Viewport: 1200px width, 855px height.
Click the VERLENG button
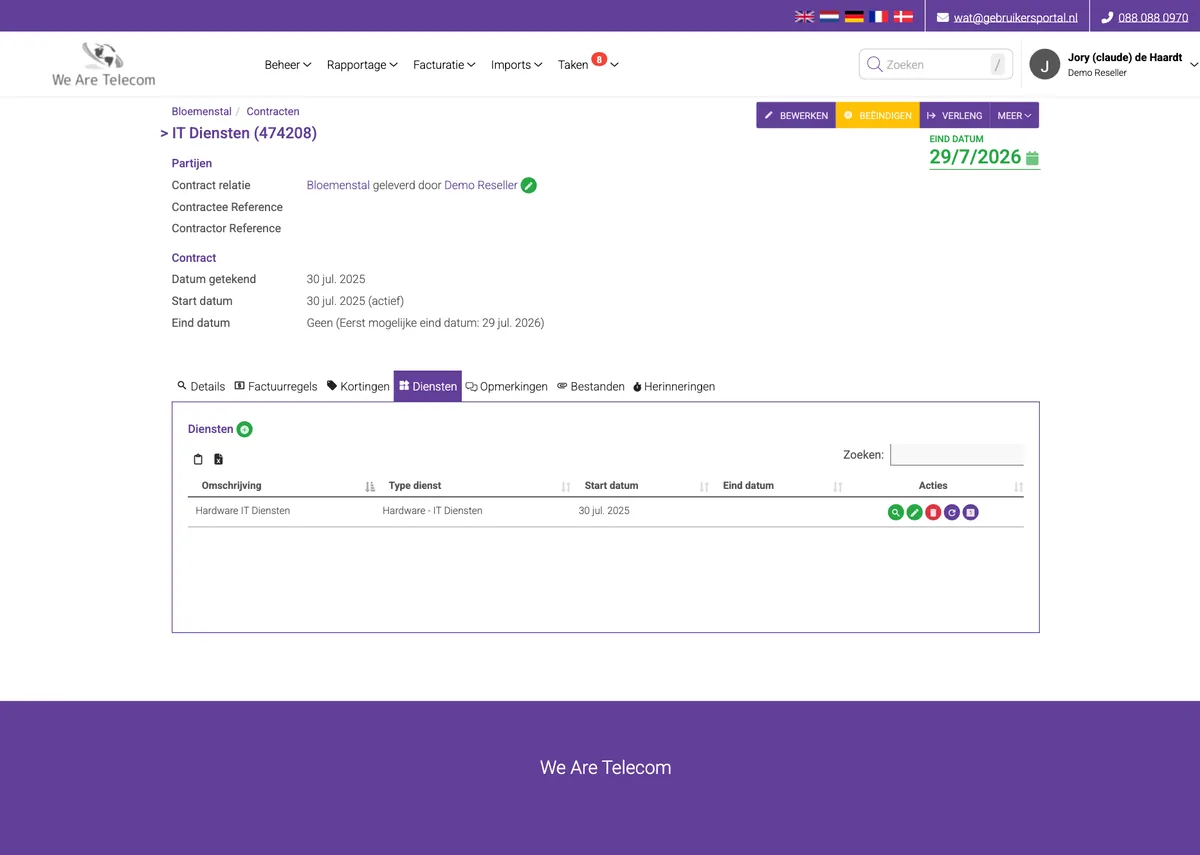coord(955,115)
